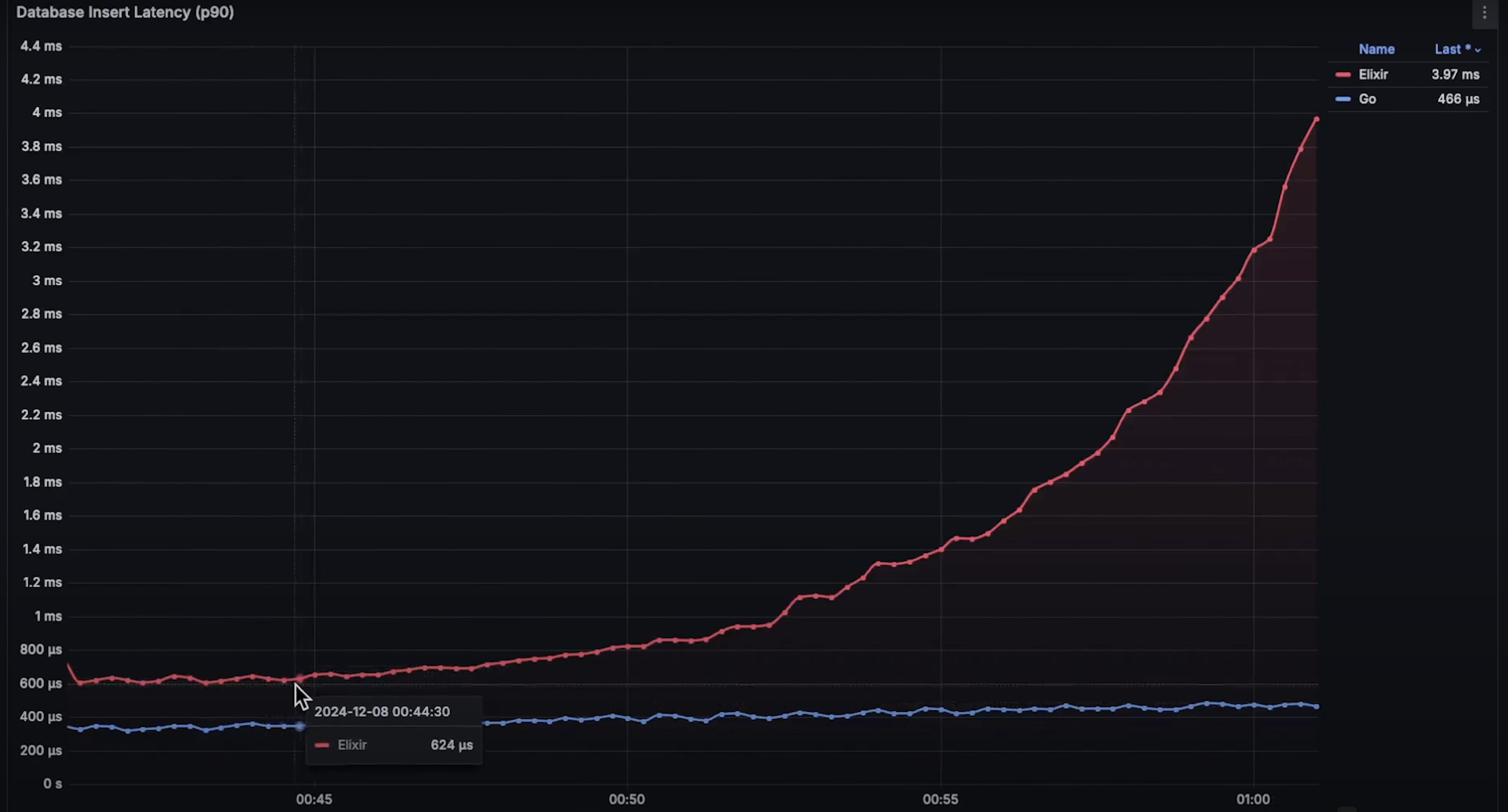Click the 4 ms y-axis label
This screenshot has width=1508, height=812.
pyautogui.click(x=47, y=112)
